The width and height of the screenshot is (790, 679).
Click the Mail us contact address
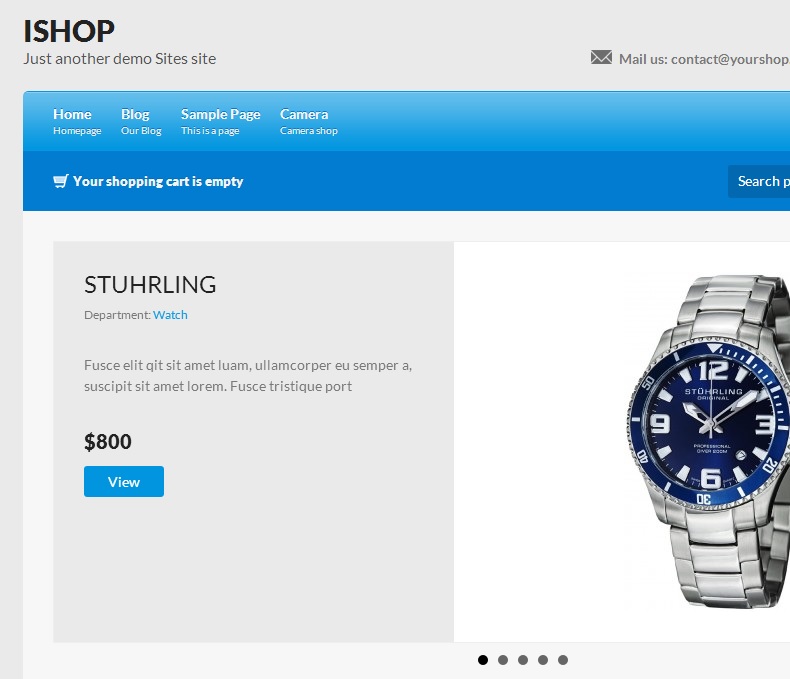click(704, 59)
